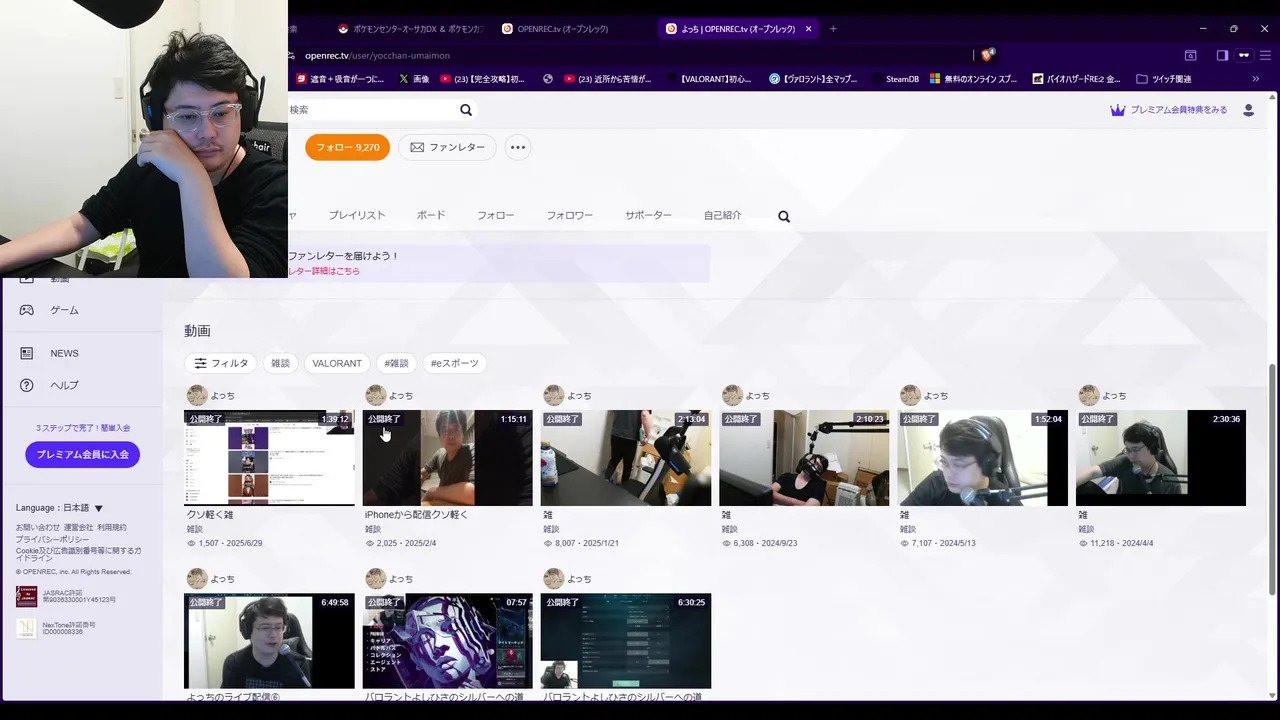Select the VALORANT filter chip

click(337, 363)
